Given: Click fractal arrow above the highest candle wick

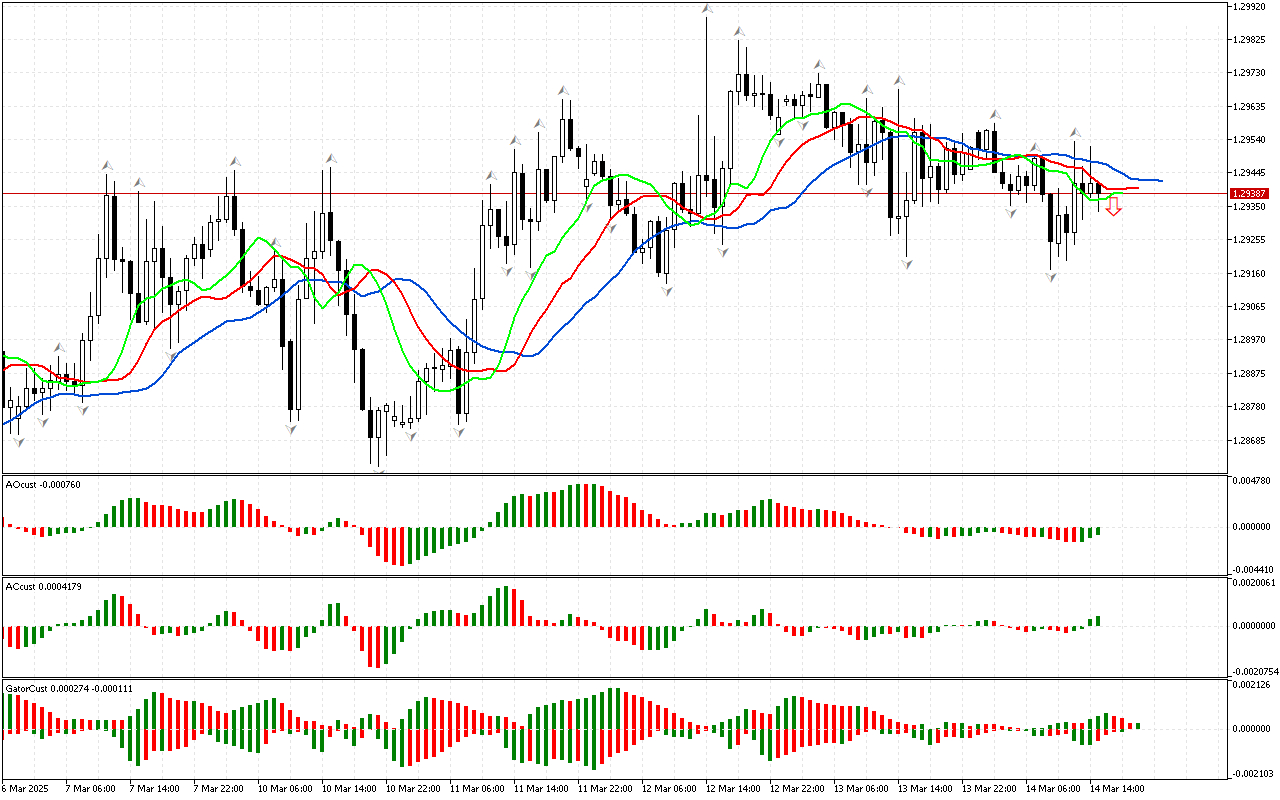Looking at the screenshot, I should tap(707, 9).
